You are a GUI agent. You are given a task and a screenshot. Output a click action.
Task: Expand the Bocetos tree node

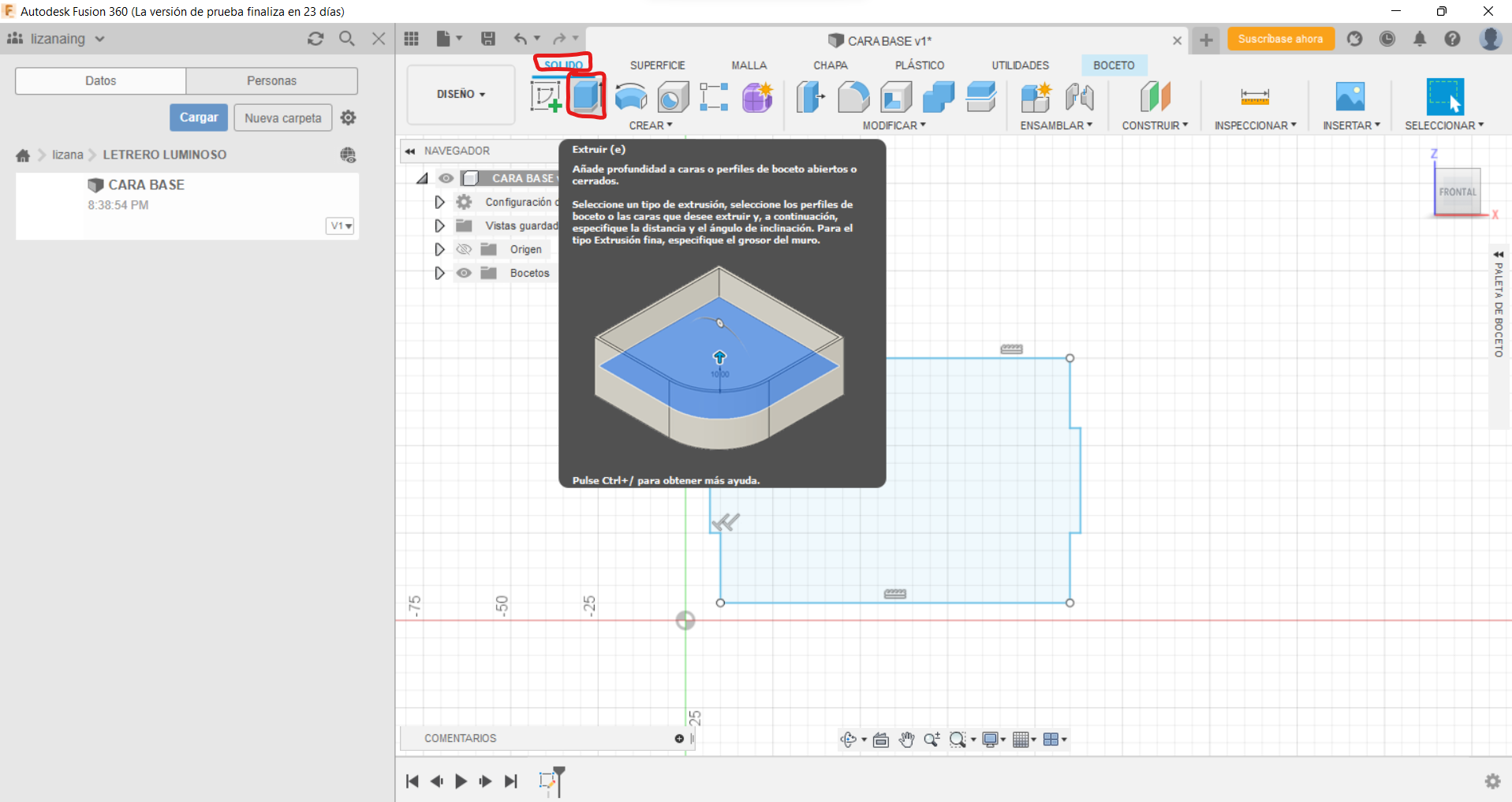click(439, 273)
